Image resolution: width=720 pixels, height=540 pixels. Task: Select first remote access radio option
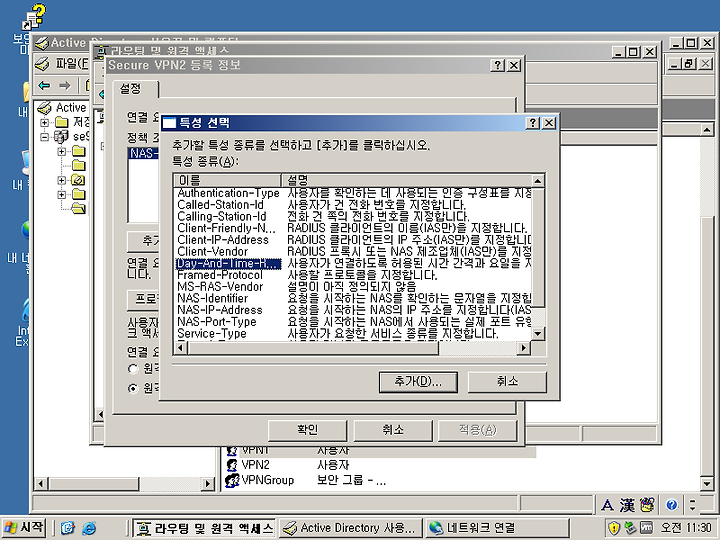(x=133, y=369)
